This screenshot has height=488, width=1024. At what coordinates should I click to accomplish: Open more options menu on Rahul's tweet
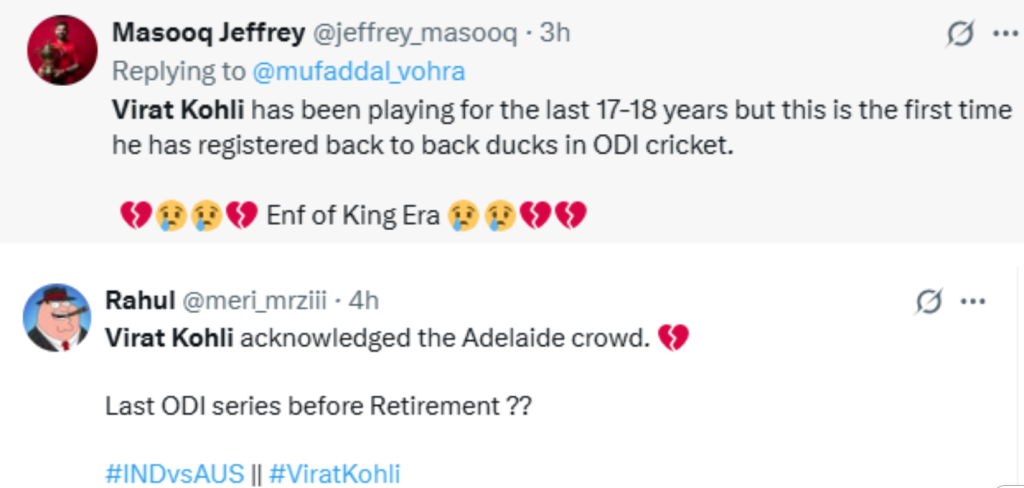[973, 300]
